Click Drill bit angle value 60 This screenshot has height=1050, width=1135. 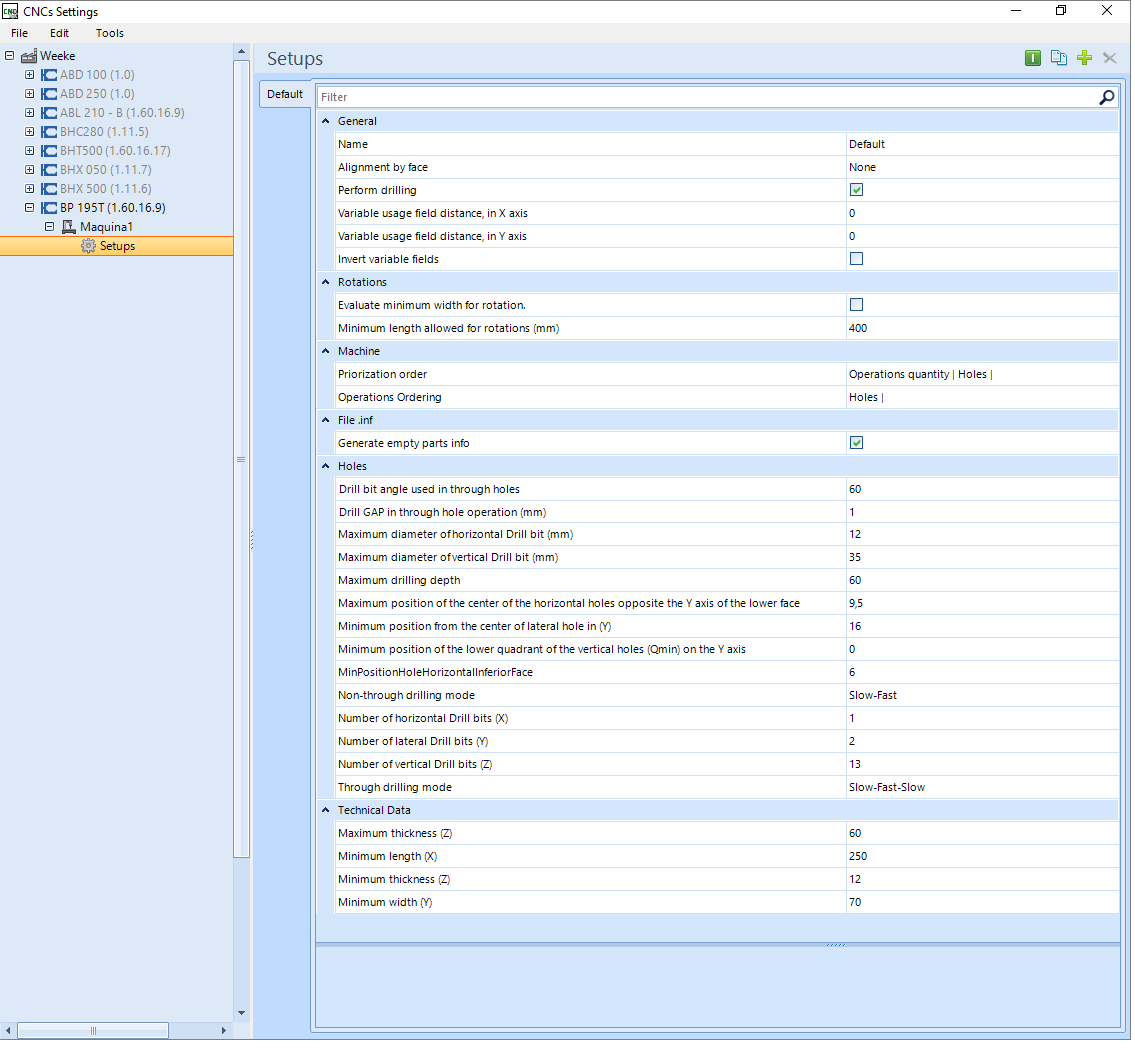984,490
